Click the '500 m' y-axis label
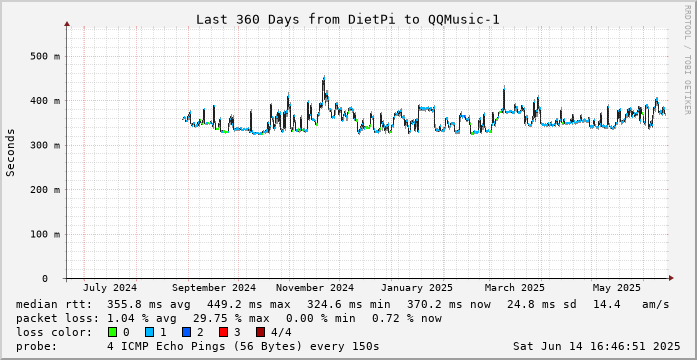The image size is (697, 360). click(45, 56)
